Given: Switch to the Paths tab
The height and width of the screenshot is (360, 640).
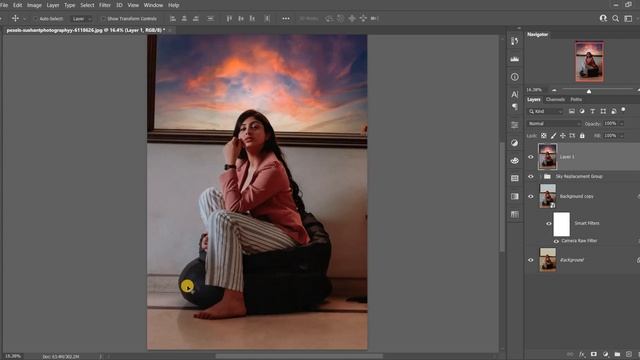Looking at the screenshot, I should point(576,100).
